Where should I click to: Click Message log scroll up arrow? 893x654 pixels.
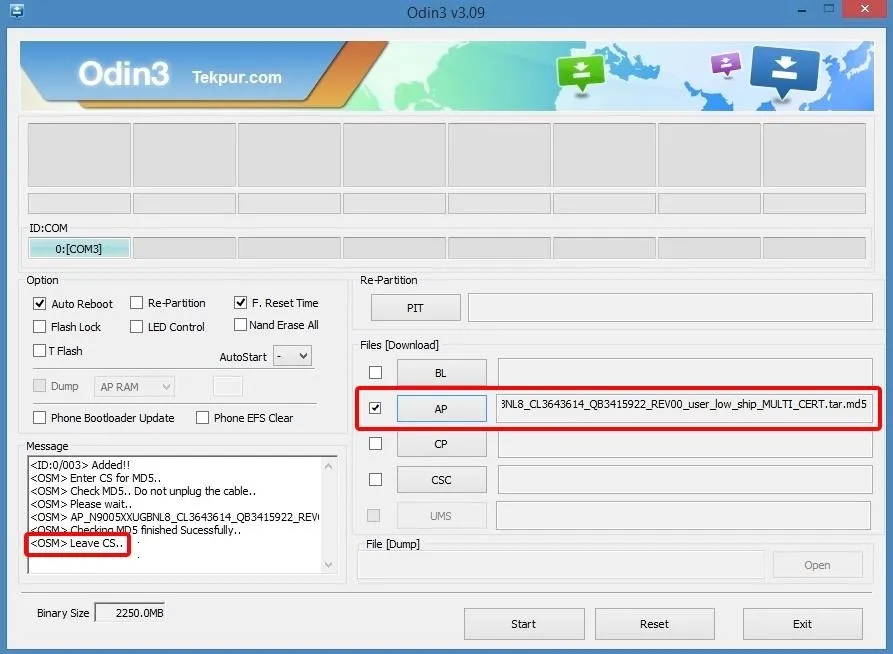point(329,466)
